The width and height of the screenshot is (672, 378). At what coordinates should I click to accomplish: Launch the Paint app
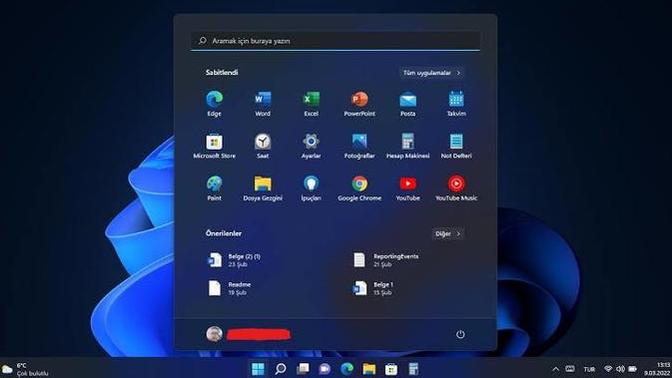214,188
